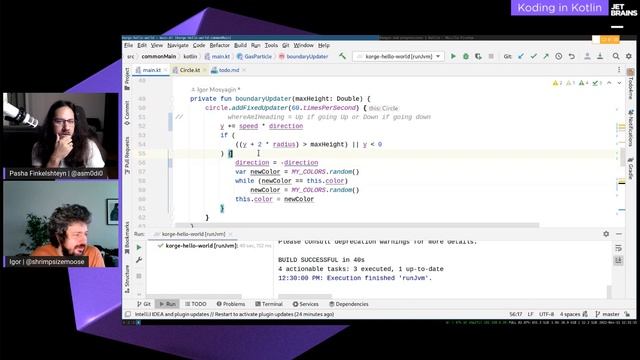640x360 pixels.
Task: Go to next highlighted error with the down arrow
Action: (619, 83)
